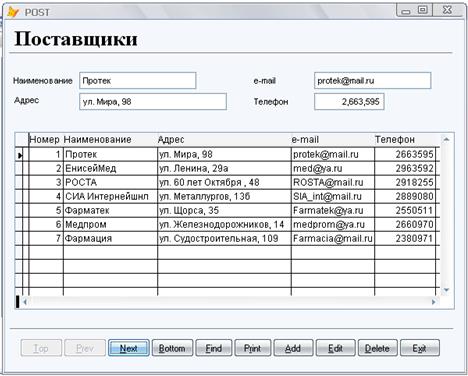This screenshot has height=376, width=468.
Task: Click the grid's vertical scrollbar down arrow
Action: tap(446, 290)
